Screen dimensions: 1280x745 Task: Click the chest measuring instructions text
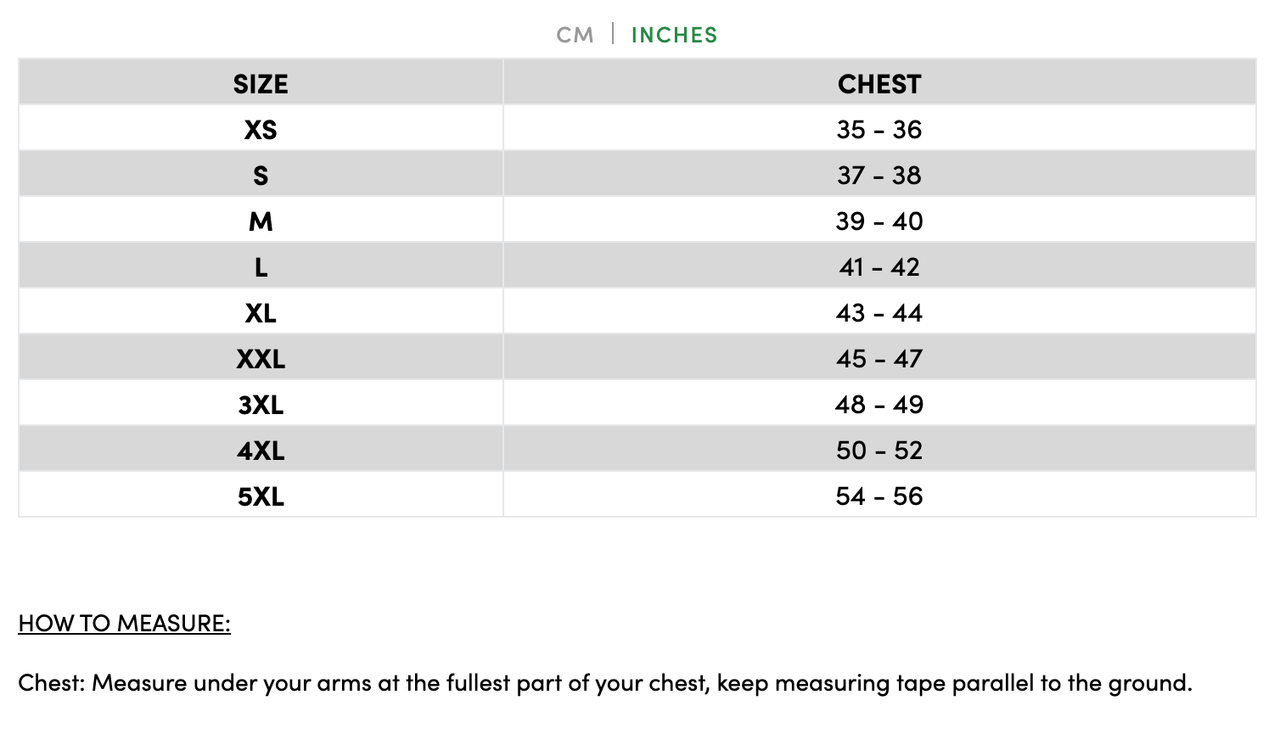pyautogui.click(x=605, y=684)
